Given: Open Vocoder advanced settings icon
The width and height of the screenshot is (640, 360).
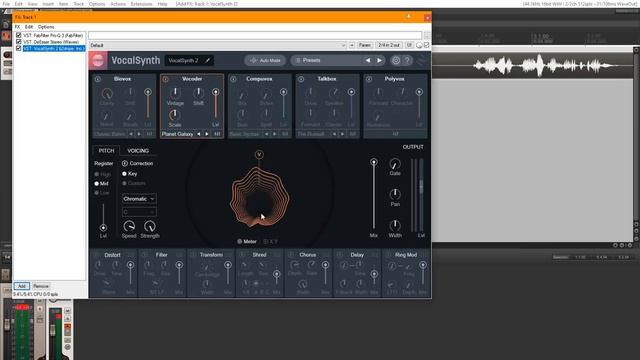Looking at the screenshot, I should click(x=165, y=79).
